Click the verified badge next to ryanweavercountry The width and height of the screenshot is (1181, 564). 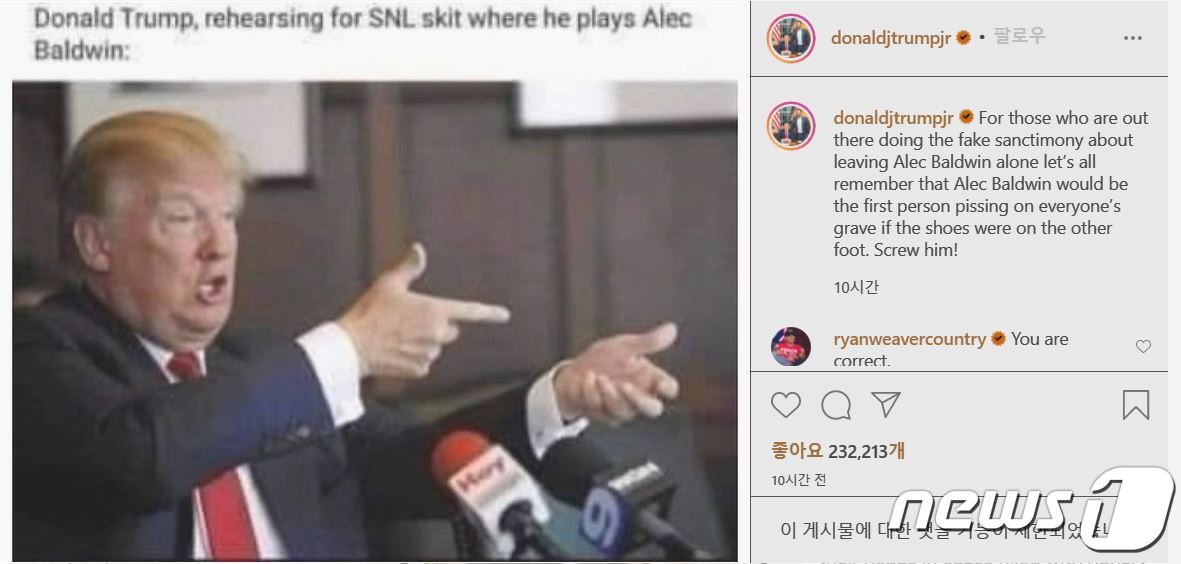[x=998, y=340]
